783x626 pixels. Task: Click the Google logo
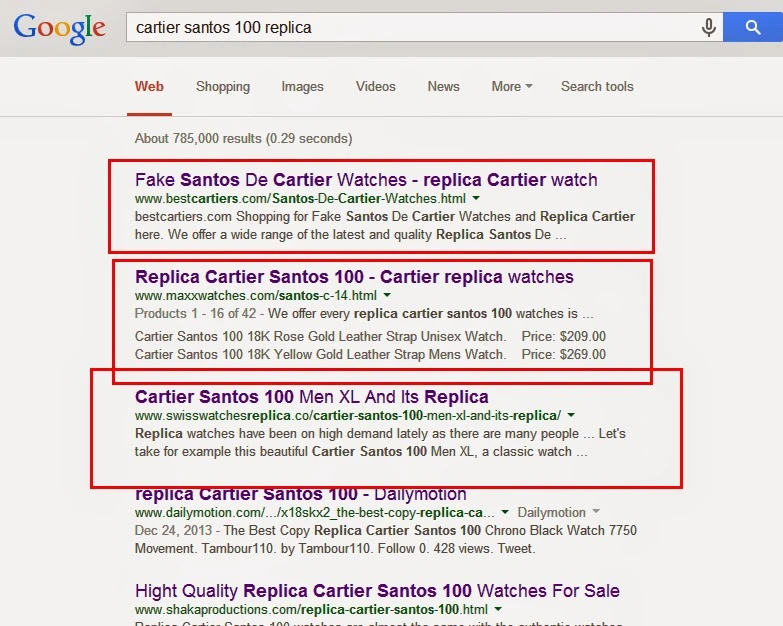[x=59, y=29]
